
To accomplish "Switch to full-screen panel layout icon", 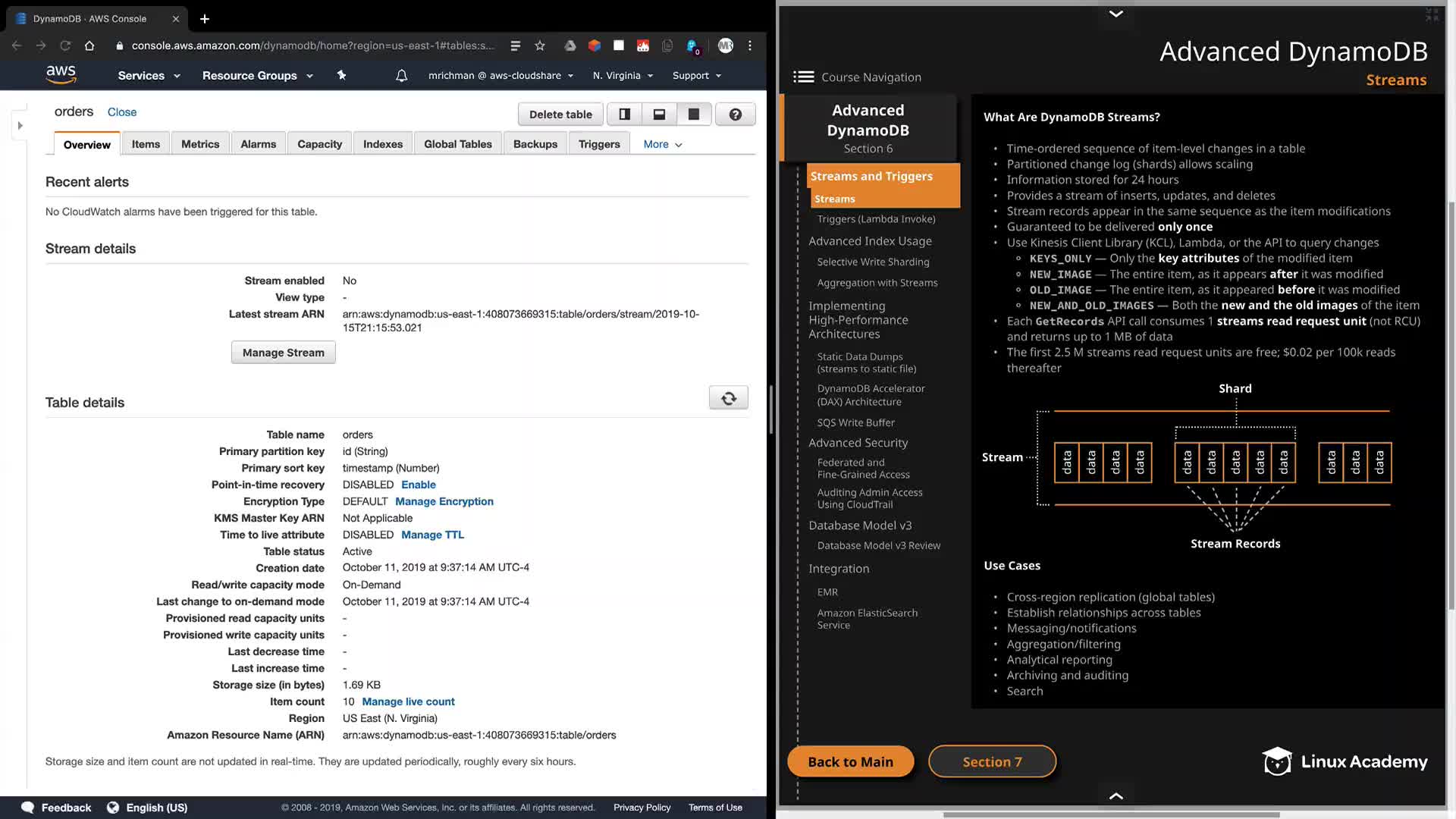I will coord(693,115).
